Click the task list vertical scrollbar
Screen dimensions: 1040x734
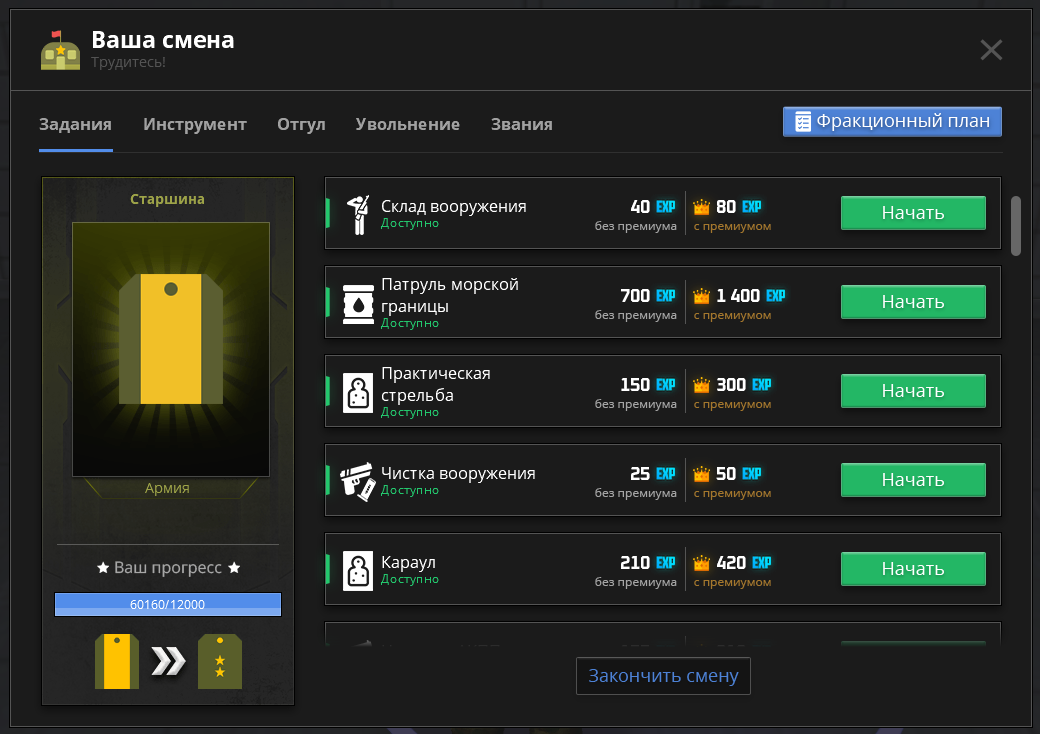pos(1015,225)
